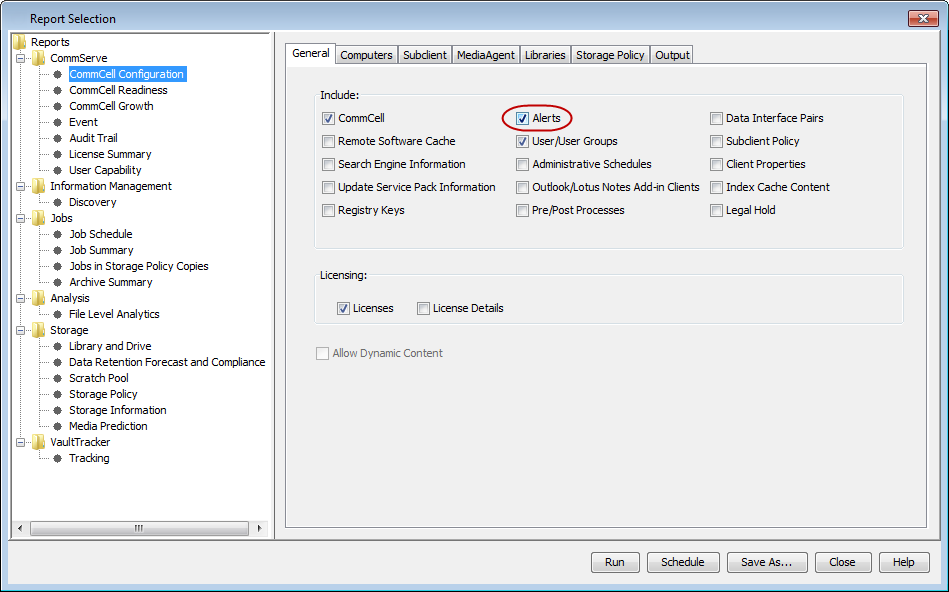The height and width of the screenshot is (592, 949).
Task: Click the Information Management folder icon
Action: tap(39, 186)
